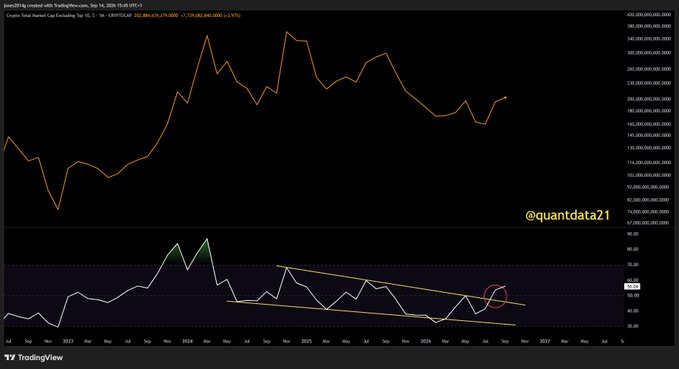Click the 340,000,000,000 price axis label
679x369 pixels.
[x=649, y=39]
